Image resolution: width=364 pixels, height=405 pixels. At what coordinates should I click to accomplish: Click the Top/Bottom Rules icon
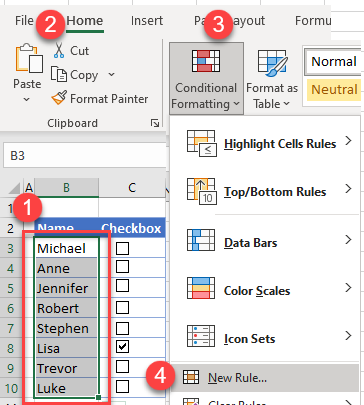tap(202, 191)
